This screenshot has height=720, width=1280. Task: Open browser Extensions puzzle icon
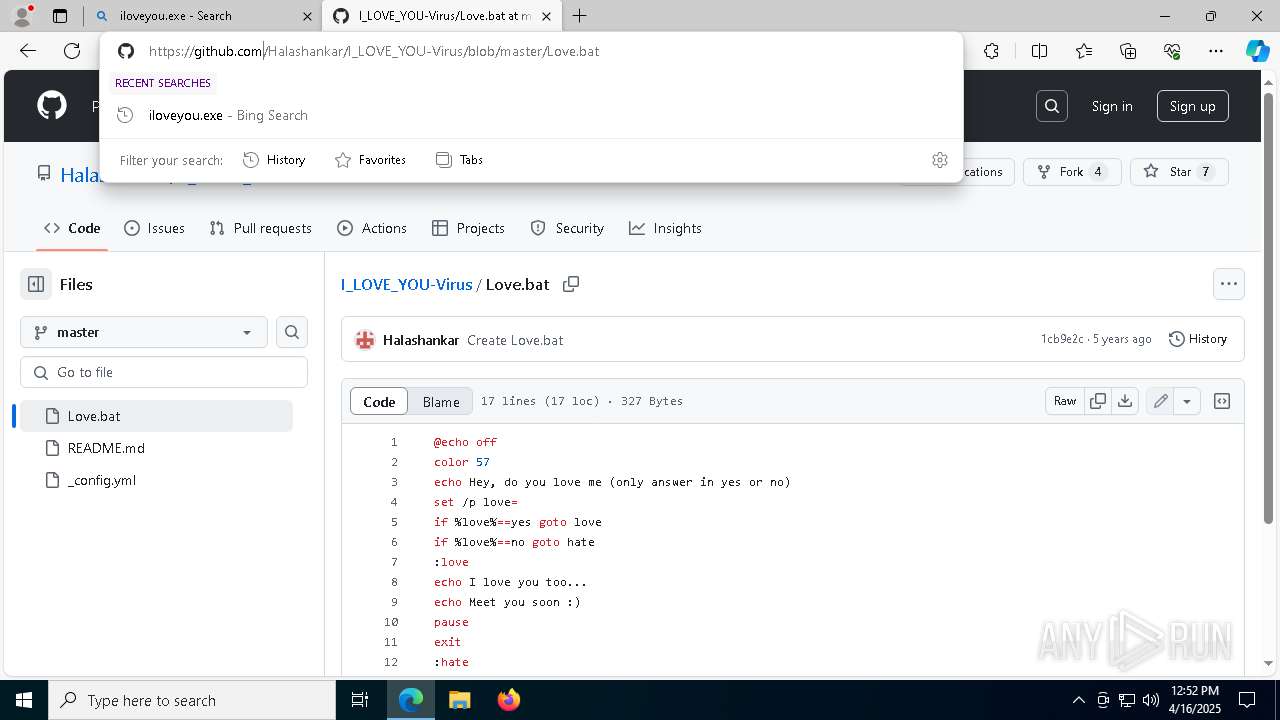click(992, 51)
